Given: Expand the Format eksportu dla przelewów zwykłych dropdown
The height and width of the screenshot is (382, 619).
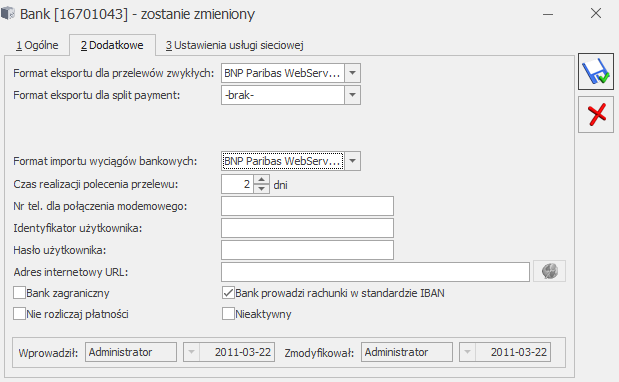Looking at the screenshot, I should (353, 73).
